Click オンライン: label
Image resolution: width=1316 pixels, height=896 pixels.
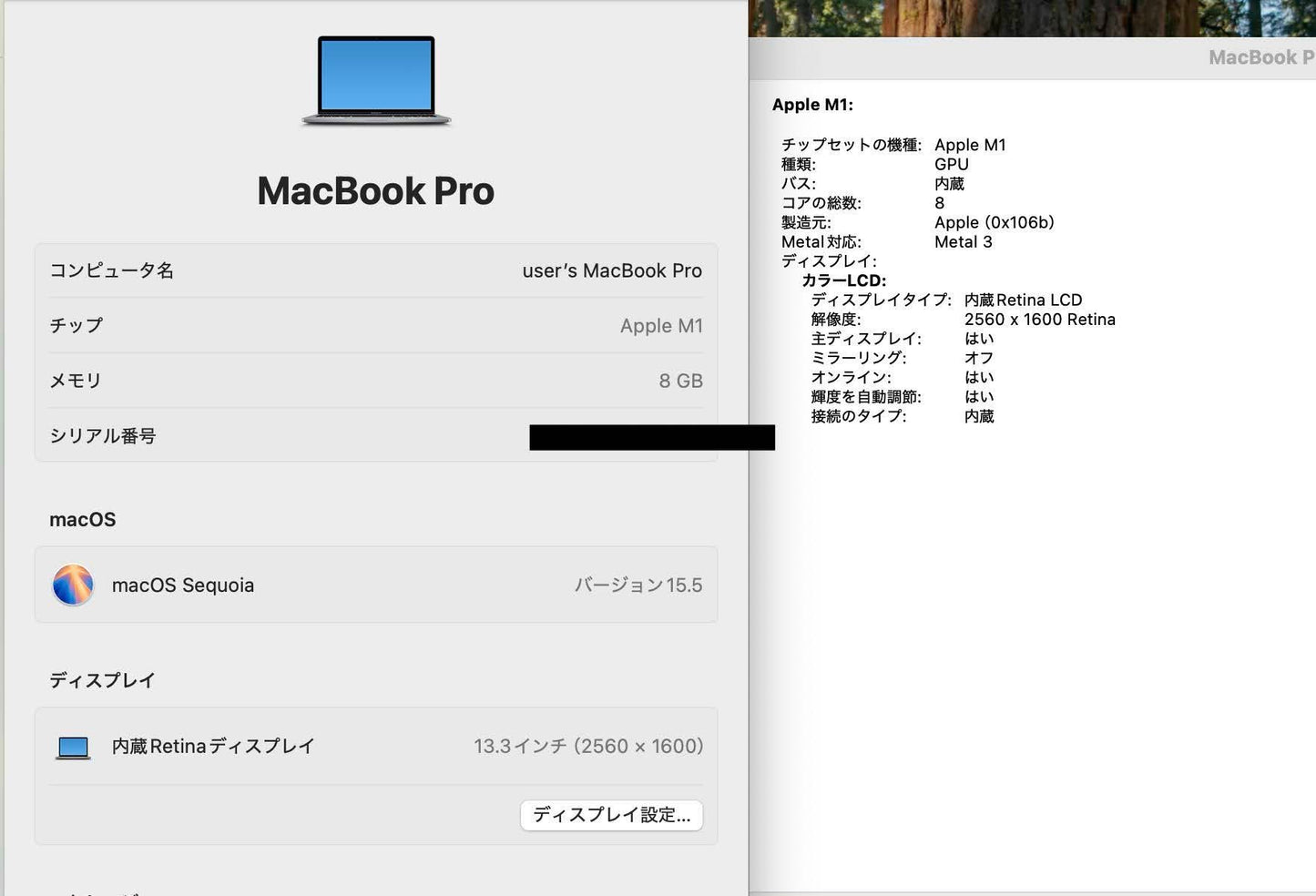[852, 378]
